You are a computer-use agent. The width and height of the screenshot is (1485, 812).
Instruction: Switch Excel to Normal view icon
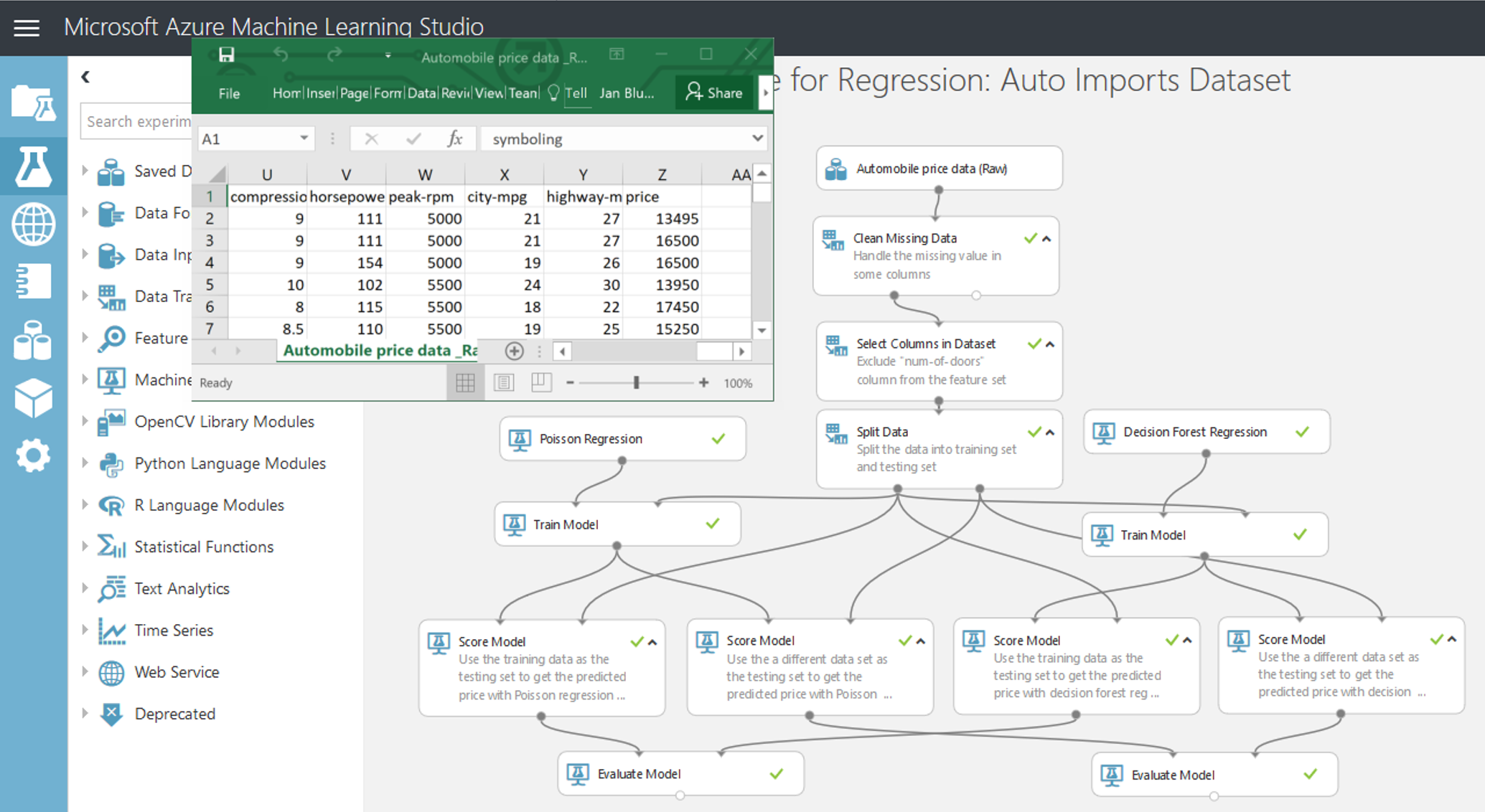465,383
